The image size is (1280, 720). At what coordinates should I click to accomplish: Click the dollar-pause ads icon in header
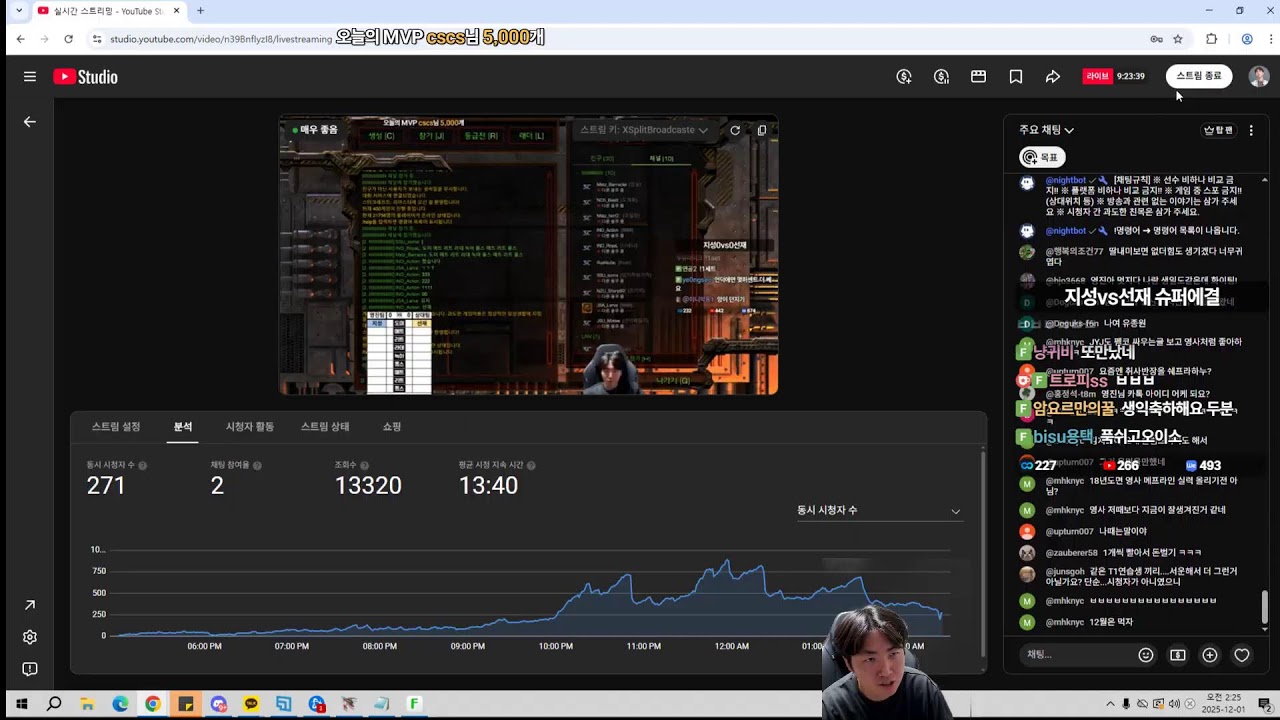click(x=941, y=77)
